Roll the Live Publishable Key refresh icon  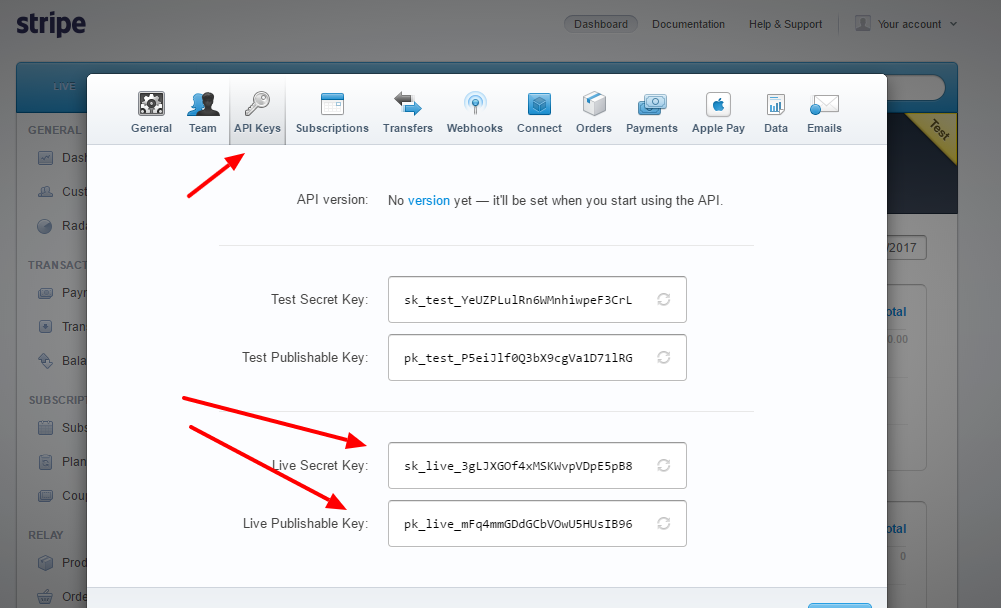point(663,524)
